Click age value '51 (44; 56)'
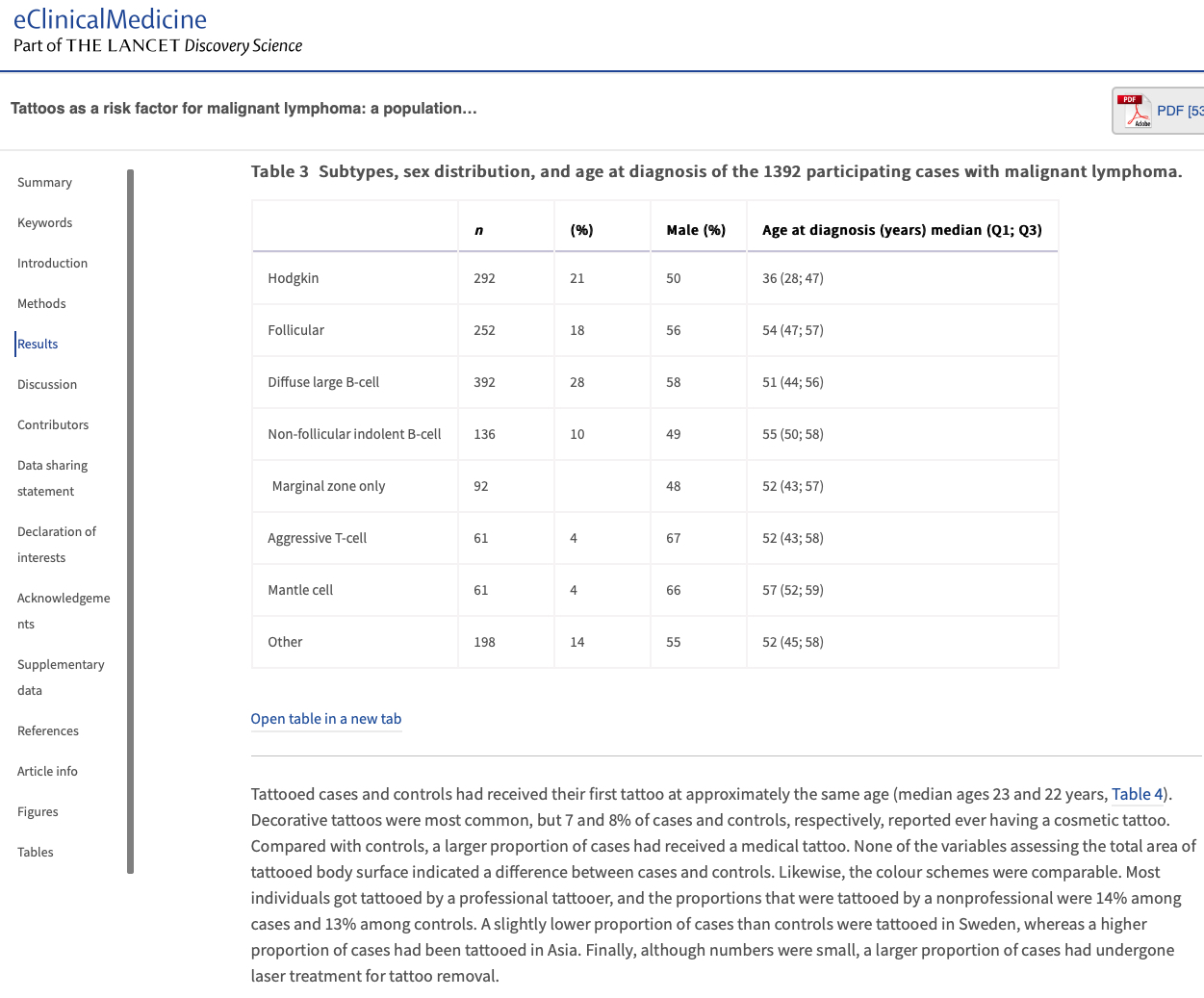This screenshot has width=1204, height=998. click(x=793, y=382)
